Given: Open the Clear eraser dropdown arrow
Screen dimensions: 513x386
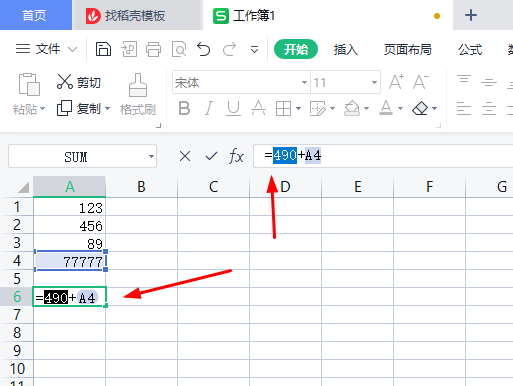Looking at the screenshot, I should (435, 109).
